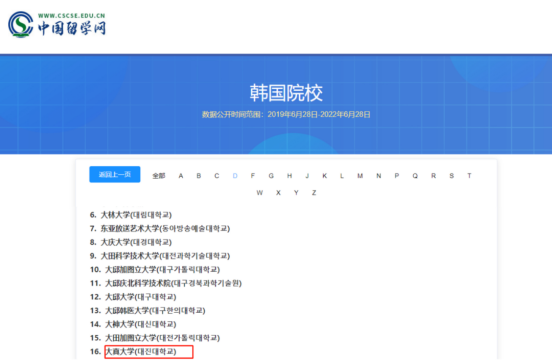Image resolution: width=552 pixels, height=360 pixels.
Task: Filter schools by letter B
Action: point(199,176)
